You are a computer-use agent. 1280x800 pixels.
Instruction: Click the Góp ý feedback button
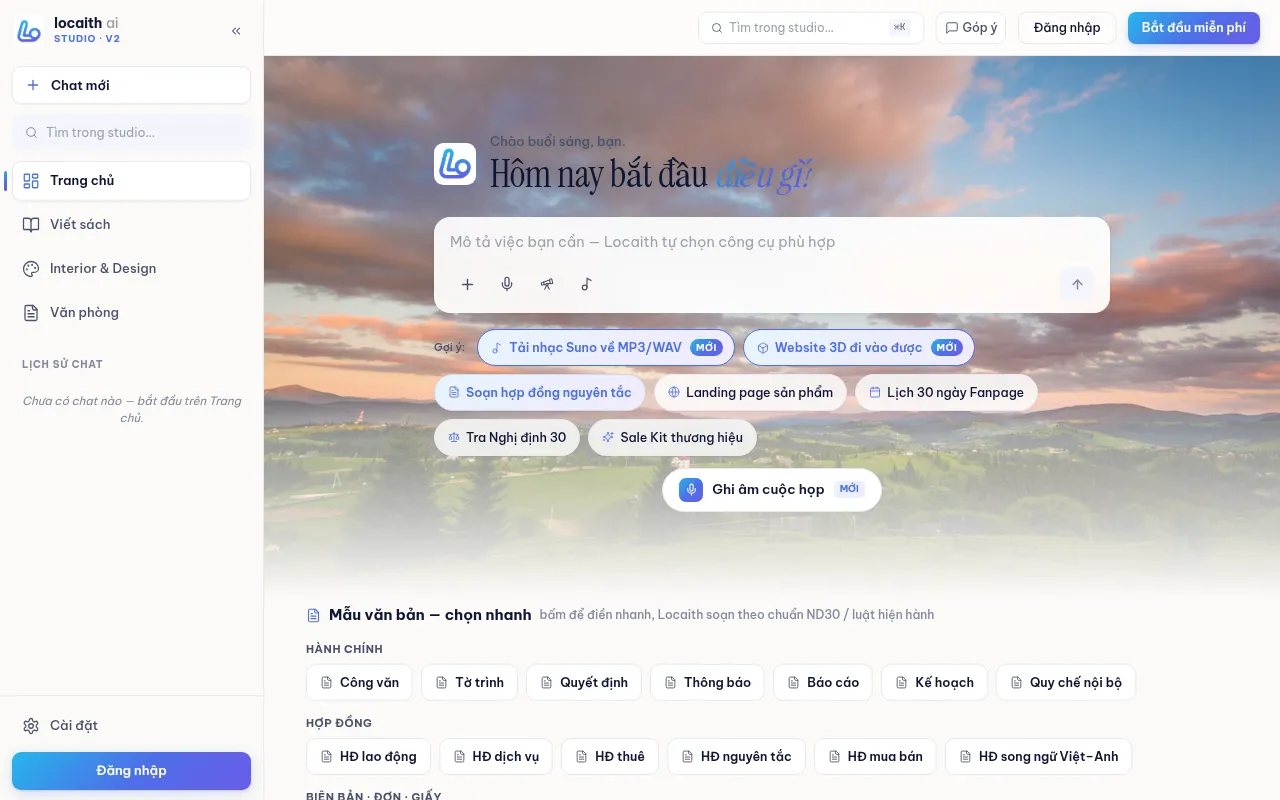point(971,28)
